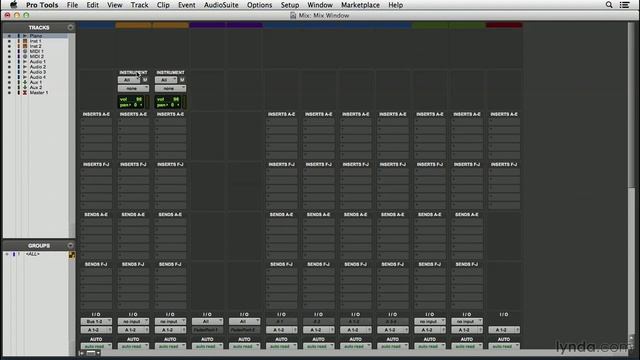This screenshot has width=640, height=360.
Task: Open the Setup menu
Action: (289, 5)
